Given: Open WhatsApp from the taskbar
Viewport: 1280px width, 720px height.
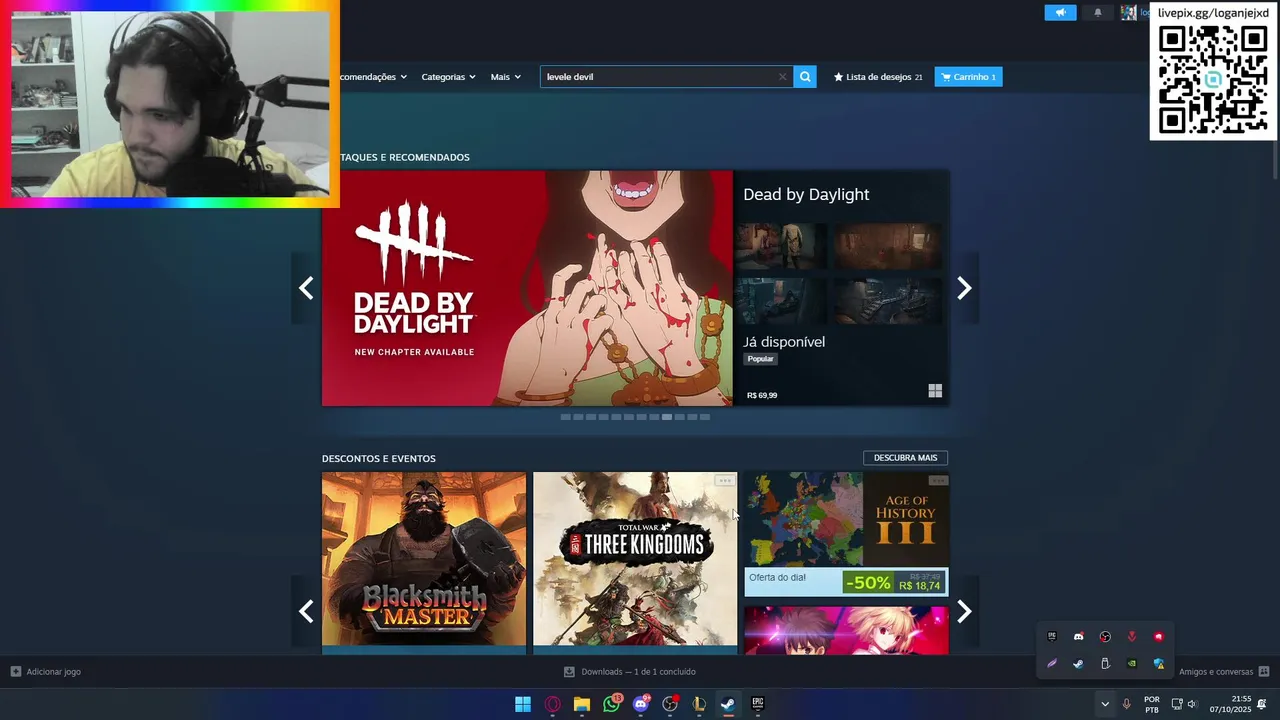Looking at the screenshot, I should [x=612, y=704].
